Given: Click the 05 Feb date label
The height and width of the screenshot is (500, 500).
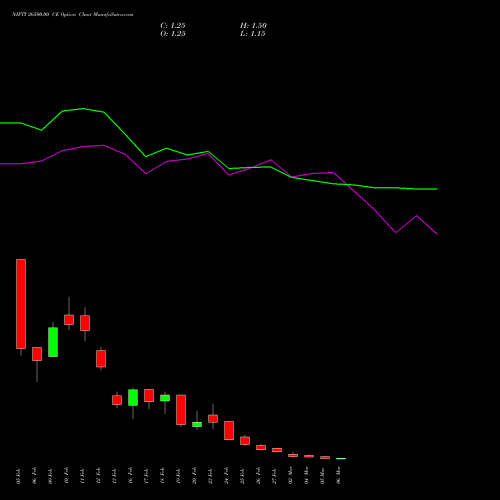Looking at the screenshot, I should [18, 476].
